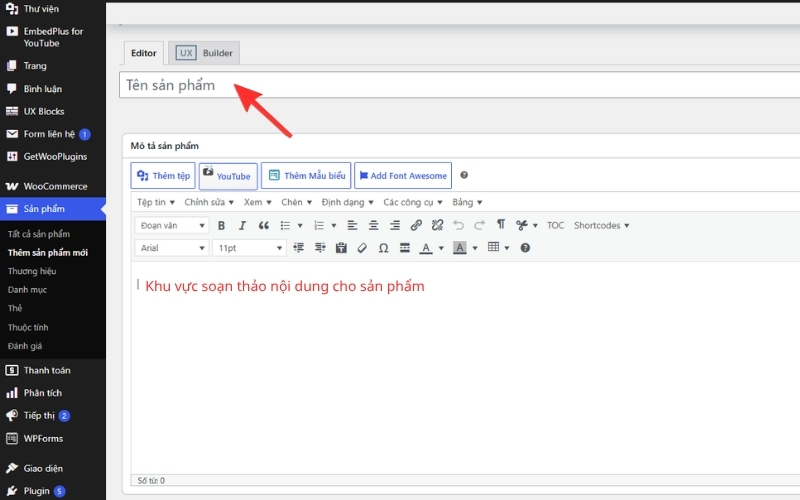Image resolution: width=800 pixels, height=500 pixels.
Task: Apply the background highlight color icon
Action: click(460, 248)
